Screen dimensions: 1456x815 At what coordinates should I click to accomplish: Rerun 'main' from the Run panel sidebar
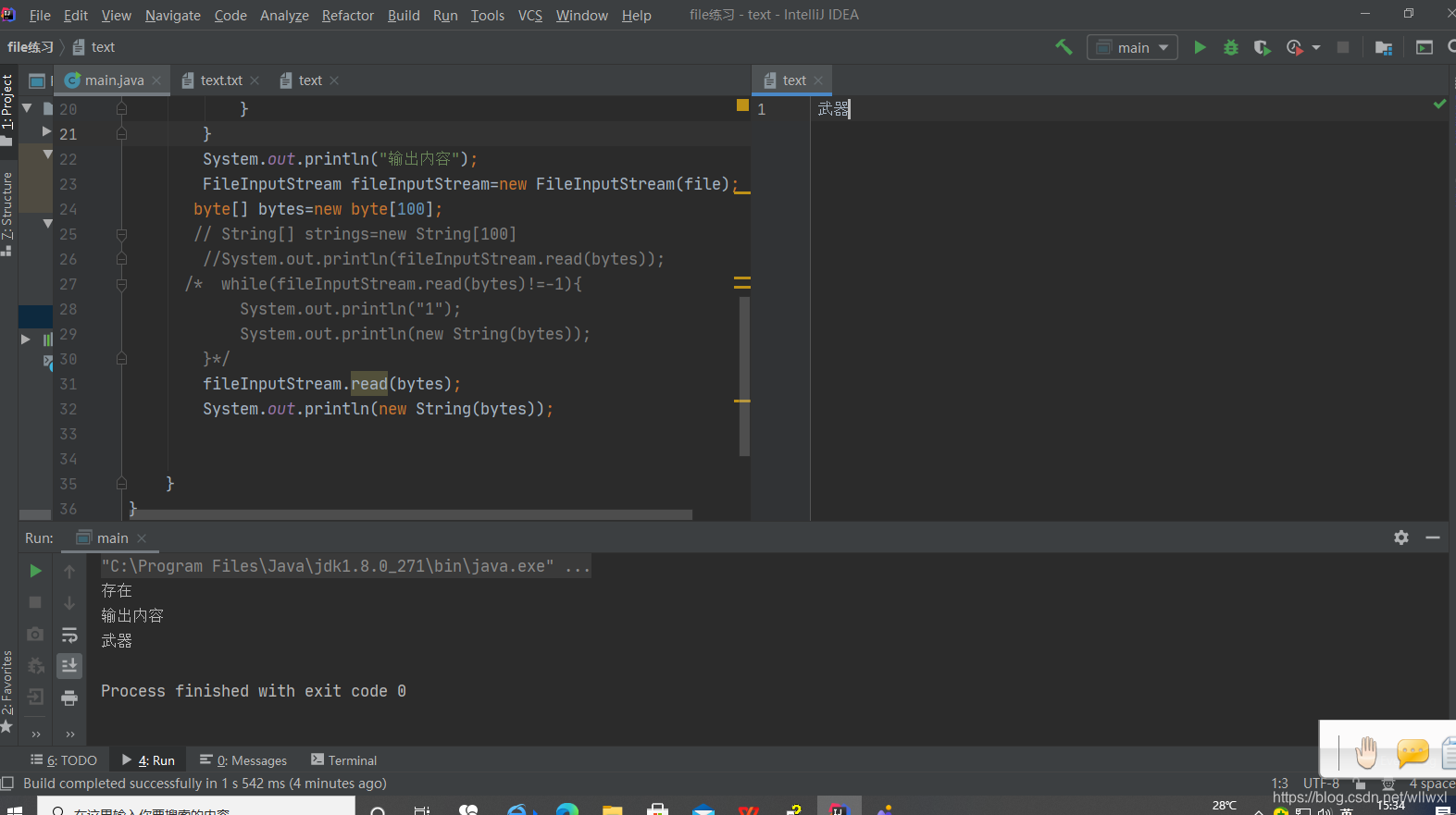coord(35,571)
